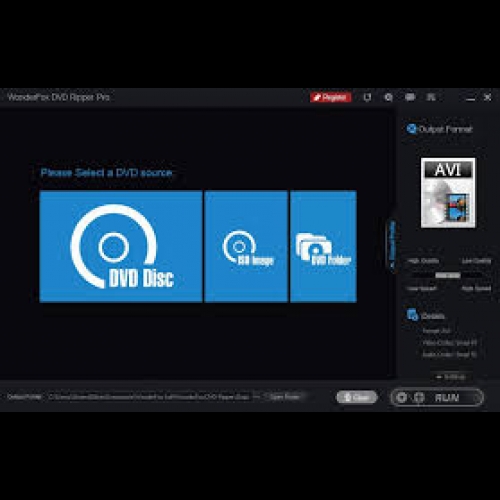Choose DVD Disc as the source
The height and width of the screenshot is (500, 500).
(x=121, y=247)
